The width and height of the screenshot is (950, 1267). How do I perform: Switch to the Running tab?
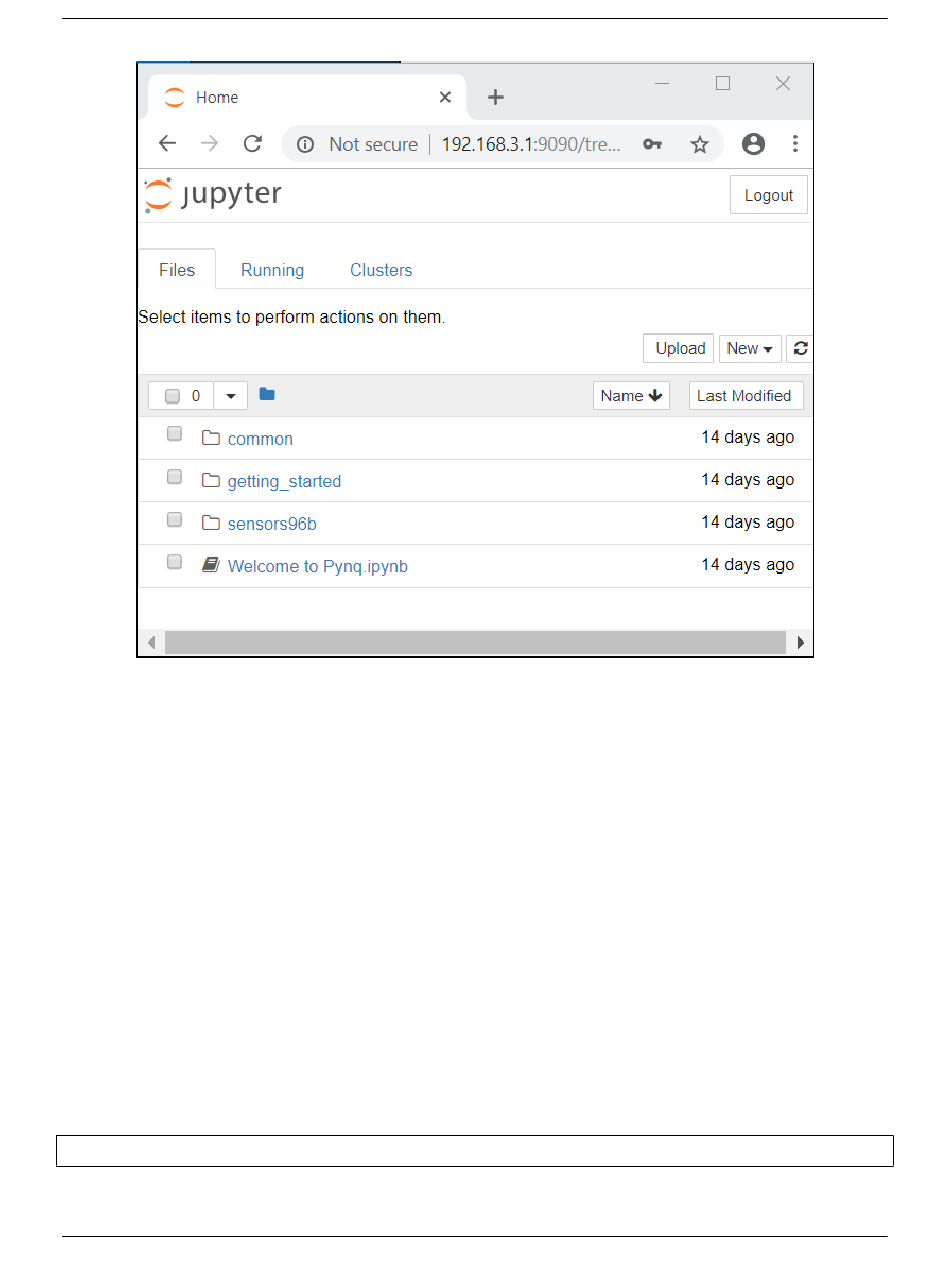273,270
